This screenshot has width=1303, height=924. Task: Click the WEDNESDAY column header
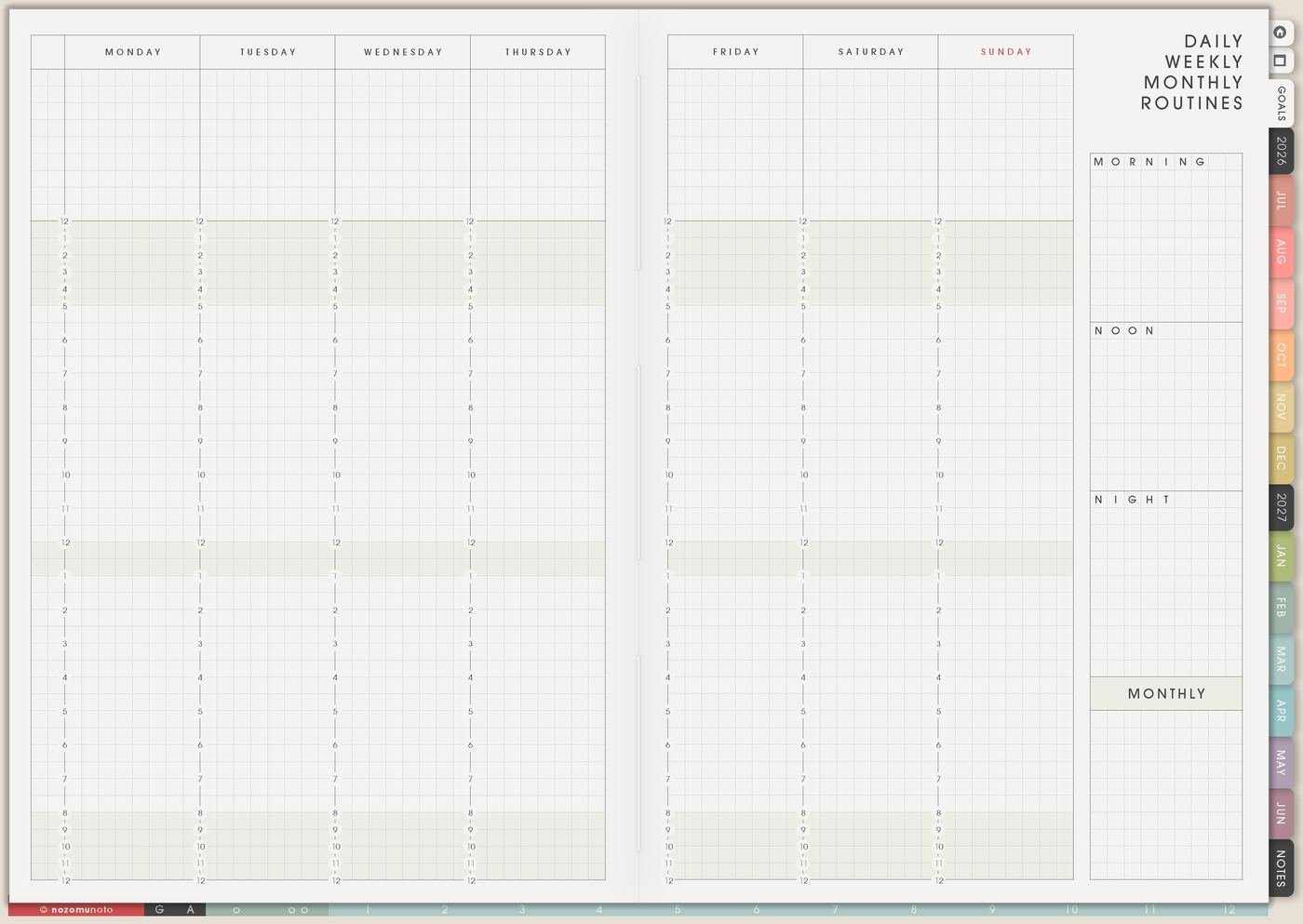pos(403,52)
